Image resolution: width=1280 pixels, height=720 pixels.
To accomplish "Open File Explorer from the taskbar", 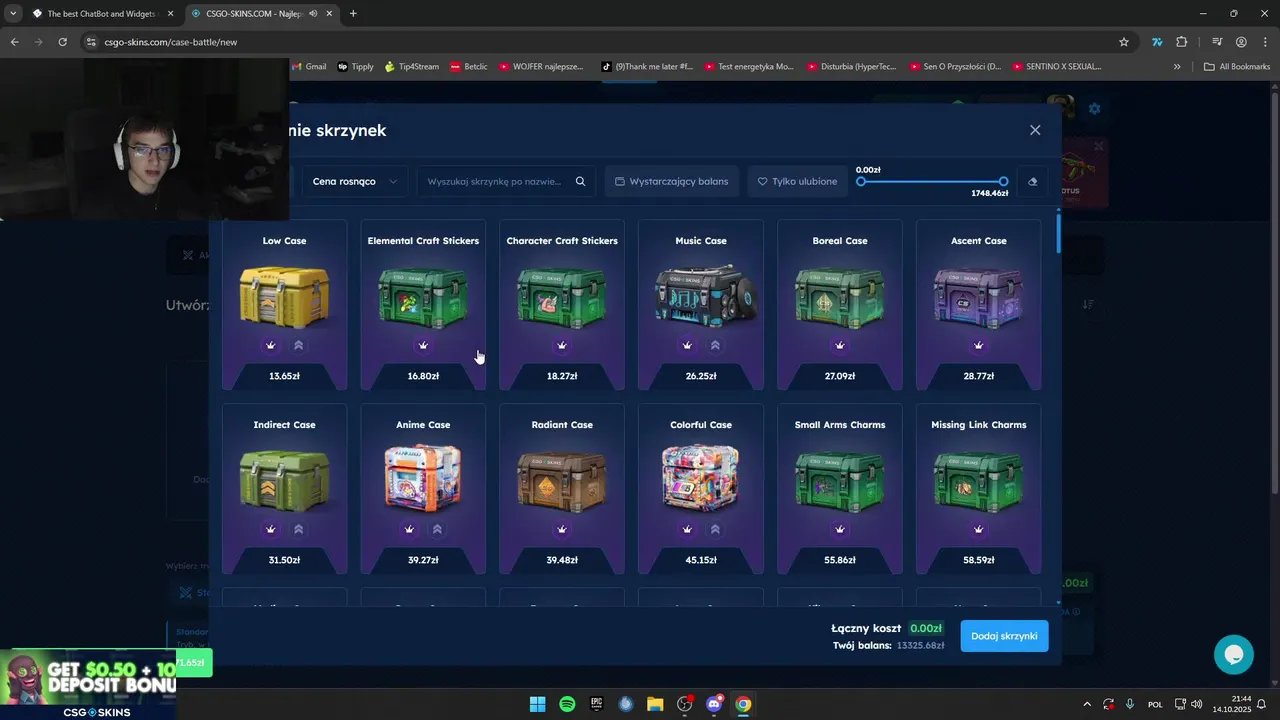I will (655, 704).
